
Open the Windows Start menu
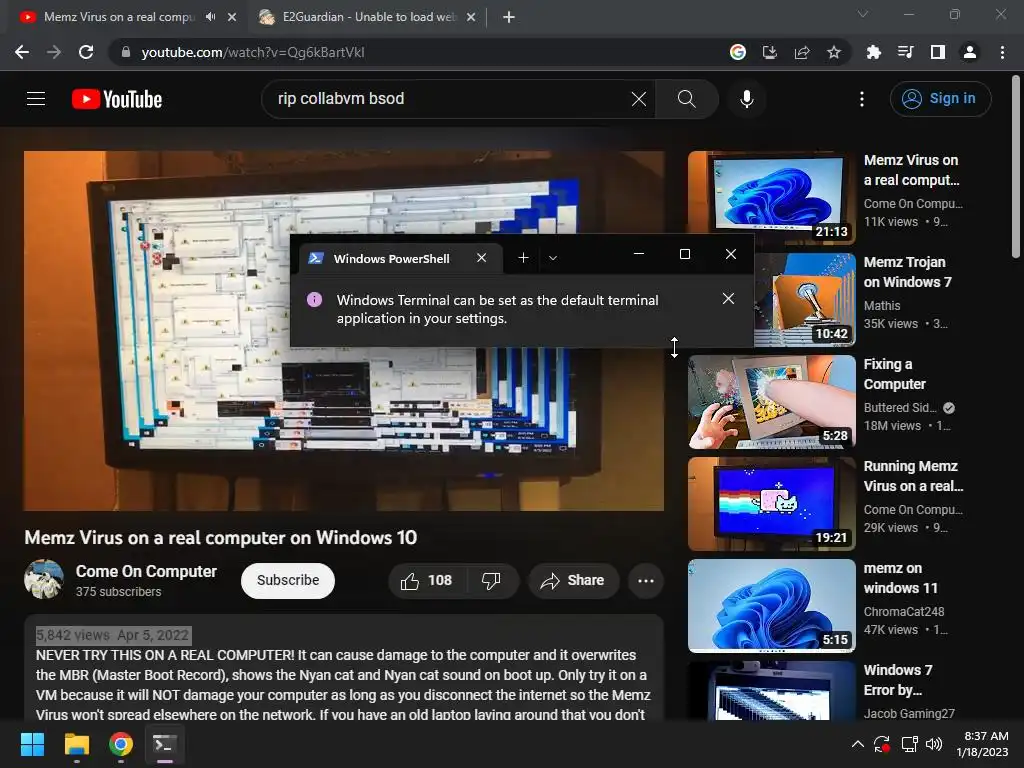pyautogui.click(x=33, y=744)
